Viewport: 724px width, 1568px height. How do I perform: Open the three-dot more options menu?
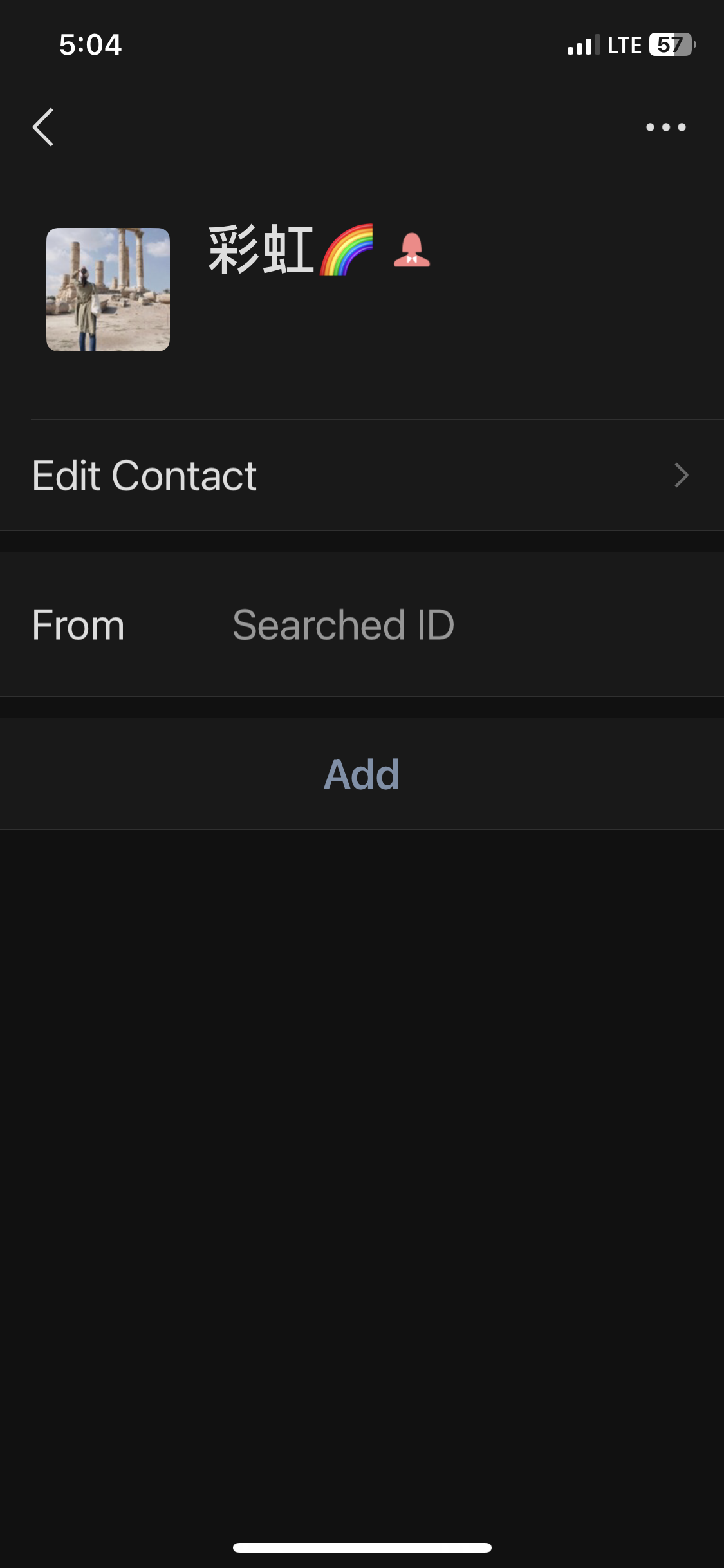click(665, 127)
